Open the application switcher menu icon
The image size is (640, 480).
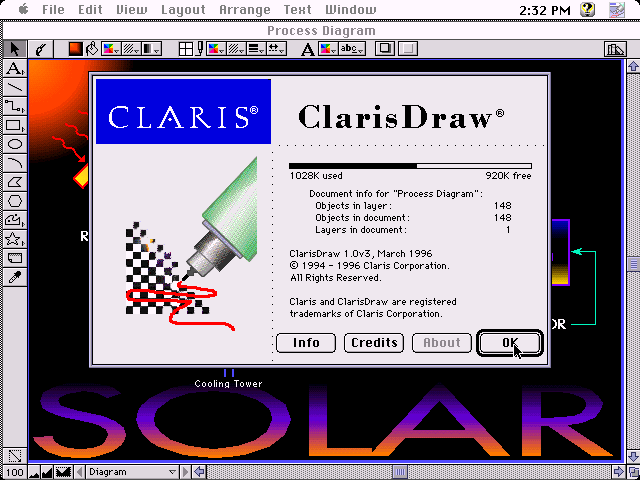tap(617, 9)
